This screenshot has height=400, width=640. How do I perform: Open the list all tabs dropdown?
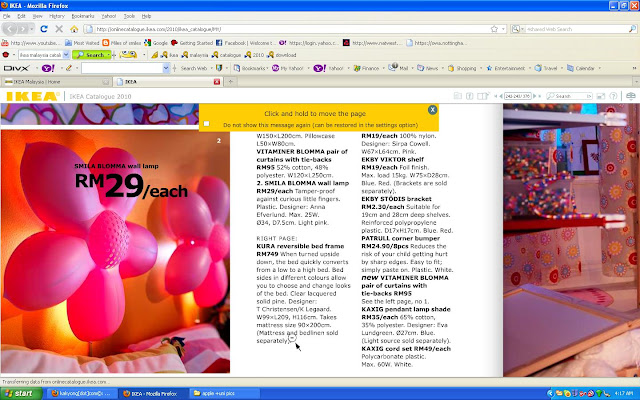click(x=635, y=82)
